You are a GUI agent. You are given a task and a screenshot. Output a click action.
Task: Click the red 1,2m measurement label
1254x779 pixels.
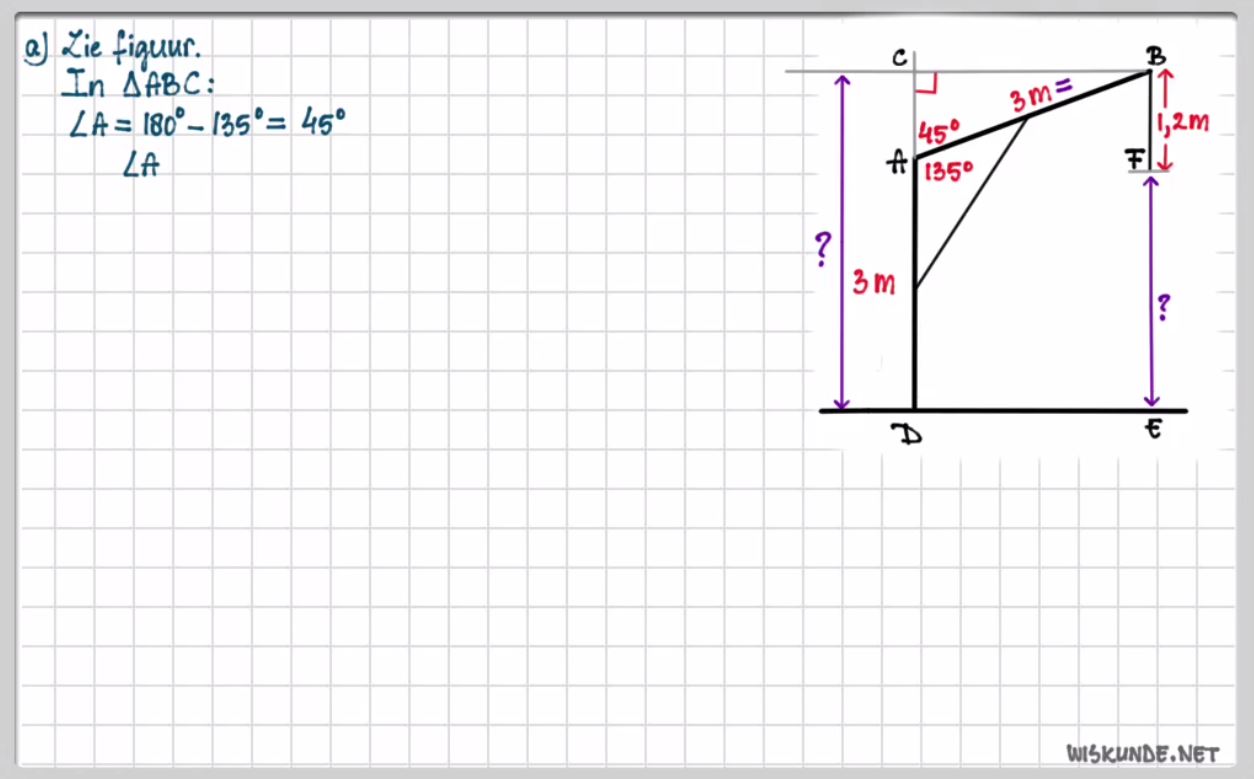pos(1184,123)
